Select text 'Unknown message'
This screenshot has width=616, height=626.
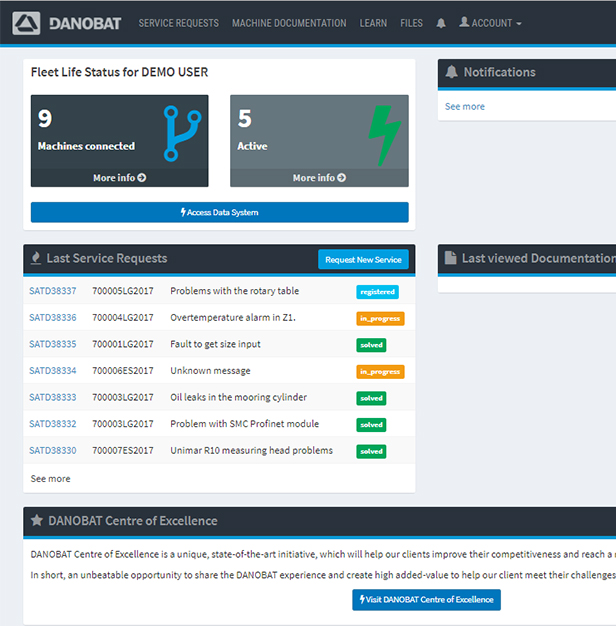tap(210, 371)
